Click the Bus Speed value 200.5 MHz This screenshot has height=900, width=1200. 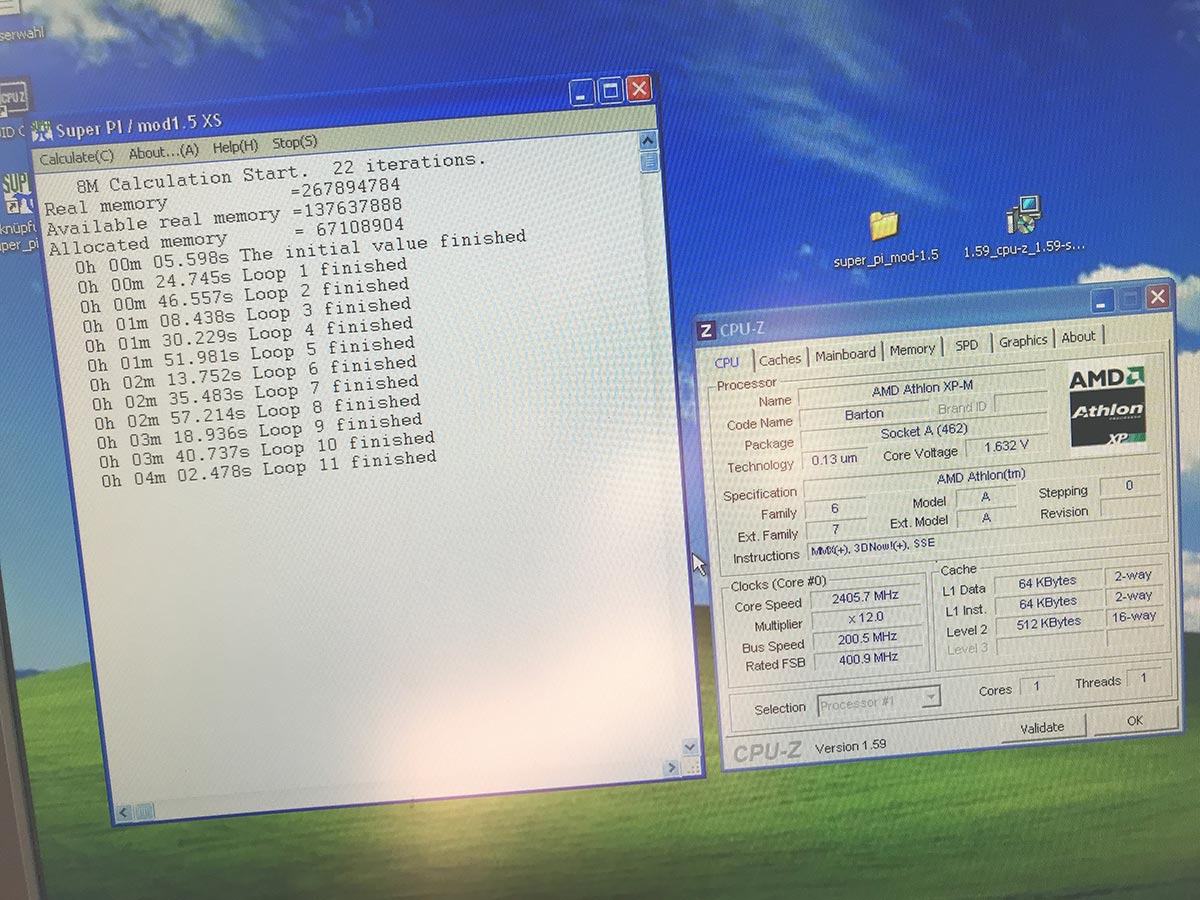(x=868, y=639)
